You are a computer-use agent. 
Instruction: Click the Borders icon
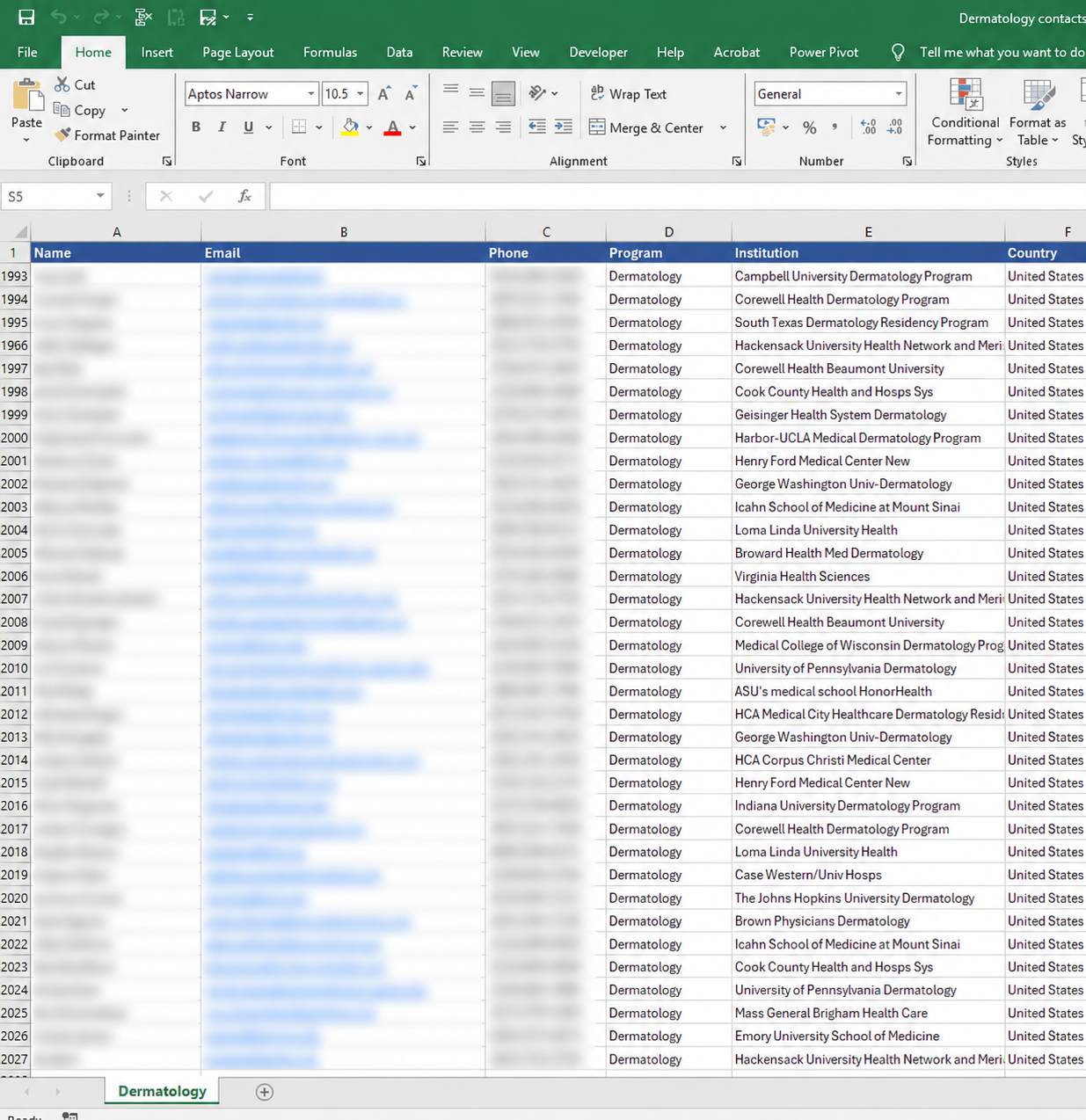(299, 127)
